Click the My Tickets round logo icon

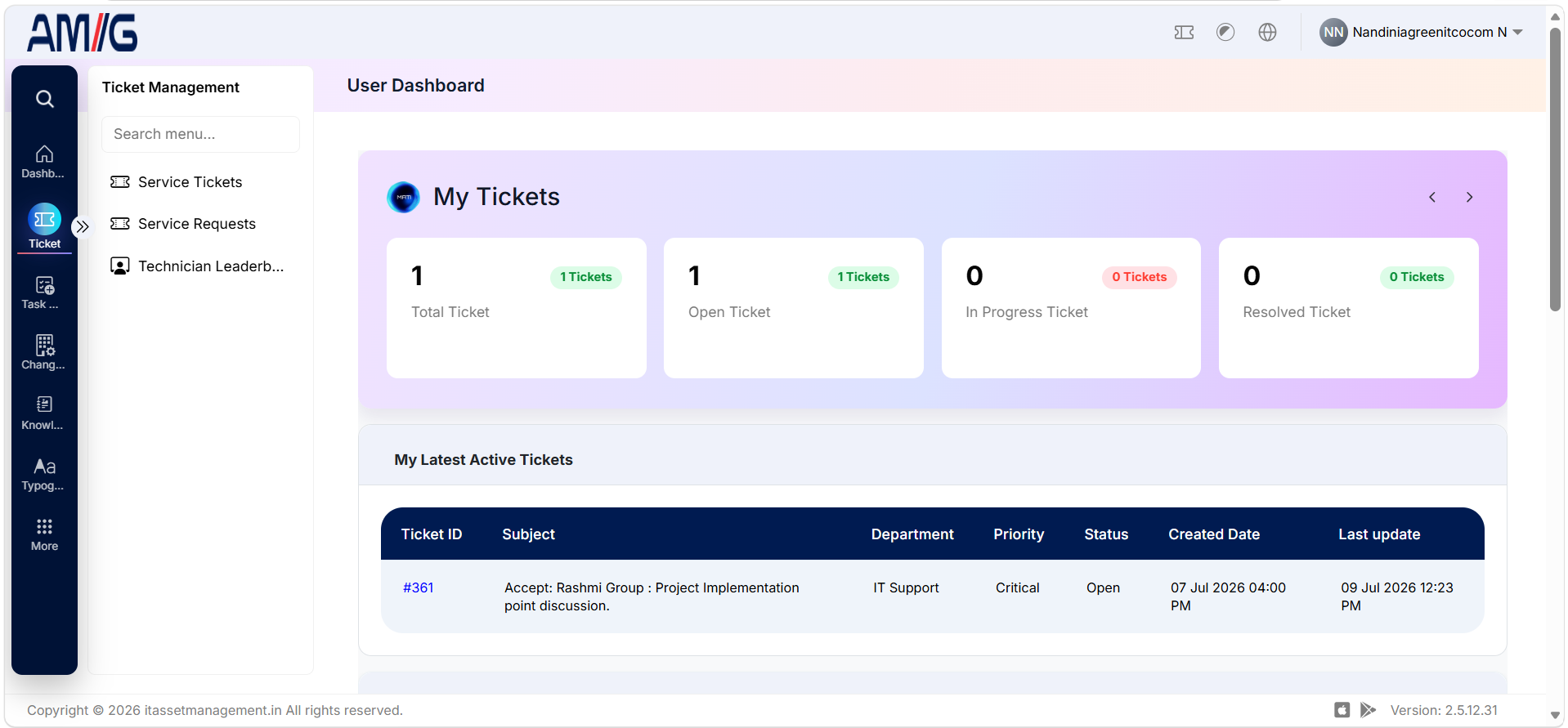pos(403,197)
